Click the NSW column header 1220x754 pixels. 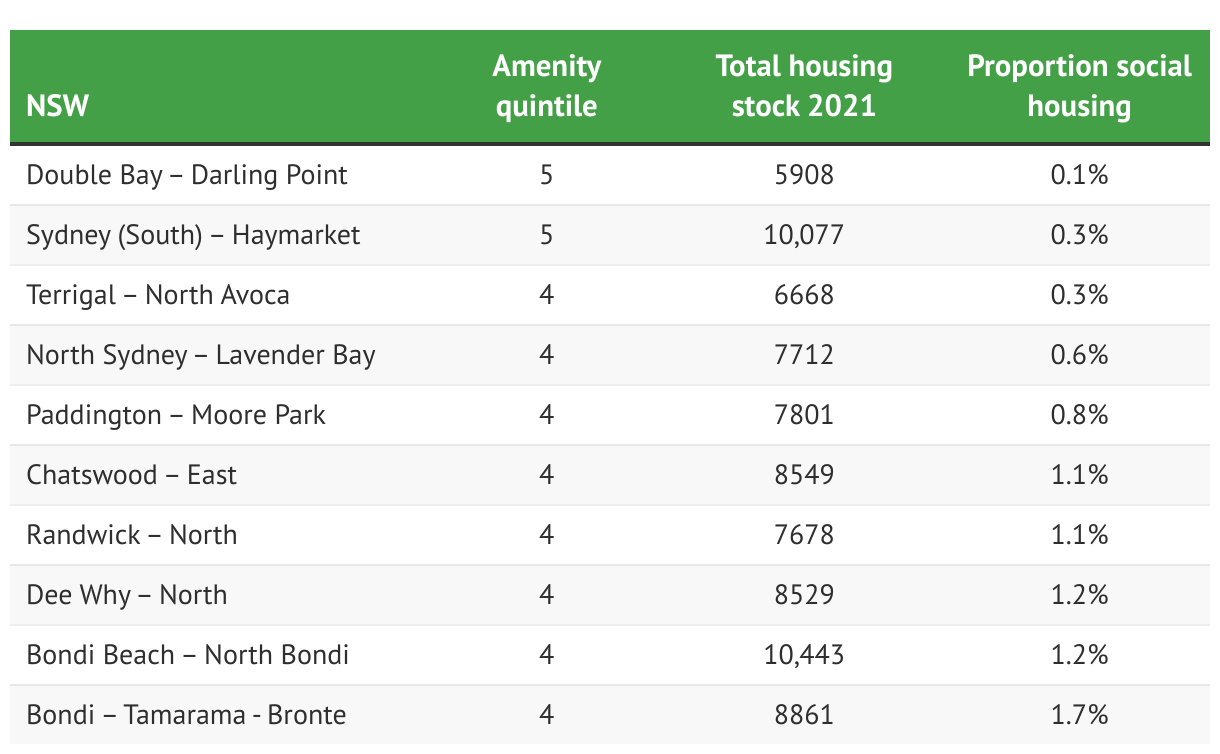point(58,105)
